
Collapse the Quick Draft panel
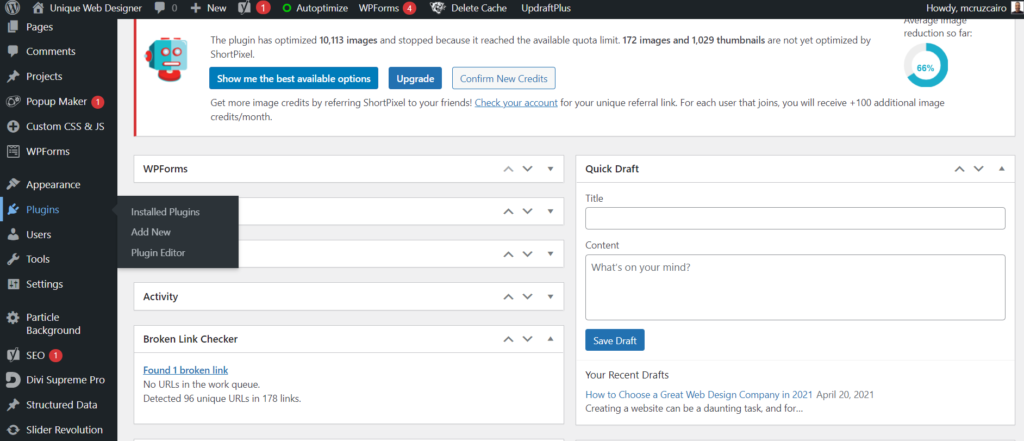[1001, 169]
